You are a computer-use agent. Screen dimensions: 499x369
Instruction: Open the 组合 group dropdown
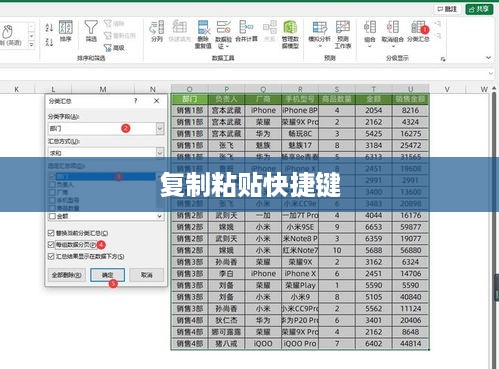click(x=370, y=34)
